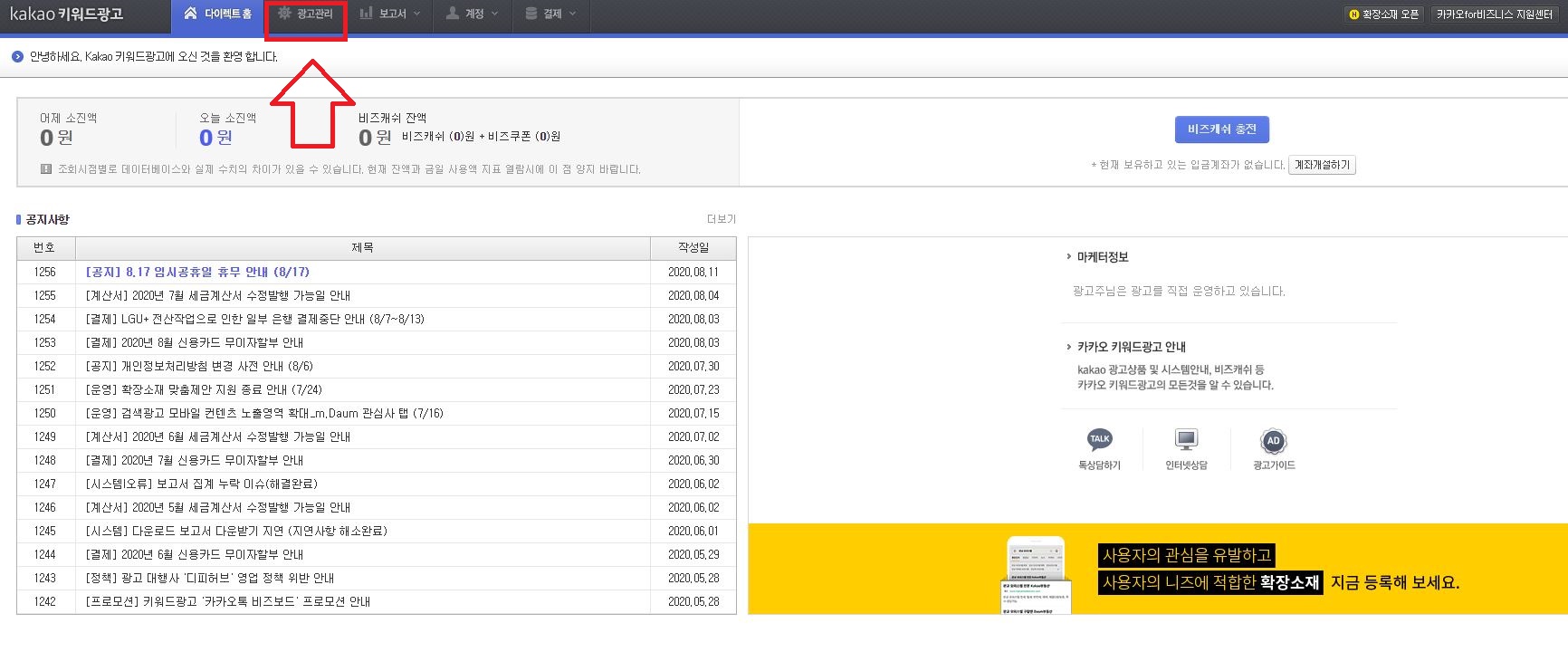Click the 작성일 column header
This screenshot has height=652, width=1568.
click(x=693, y=248)
